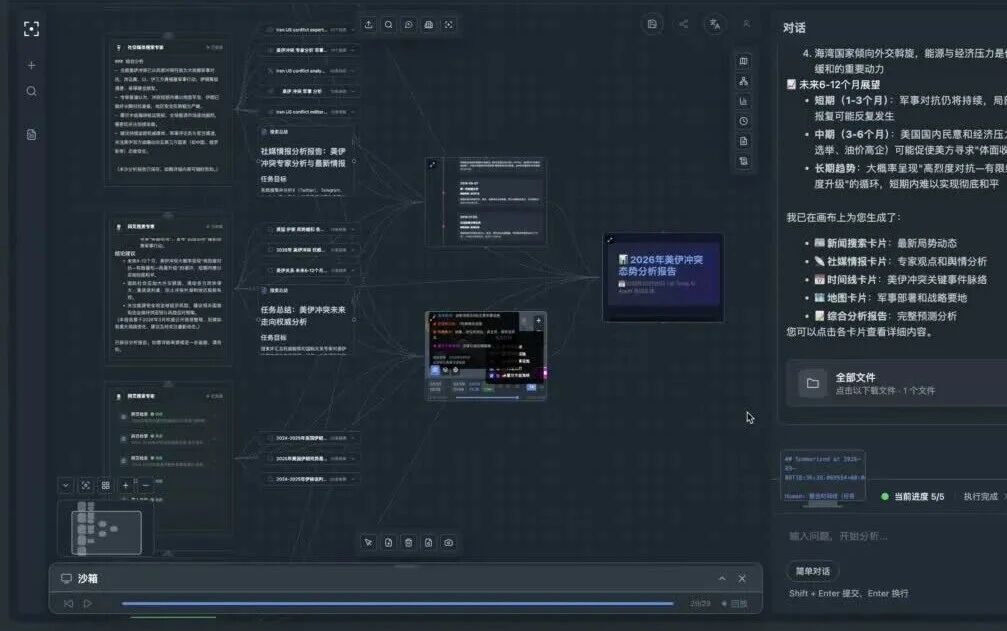
Task: Click the 地图卡片 bullet in chat
Action: 890,297
